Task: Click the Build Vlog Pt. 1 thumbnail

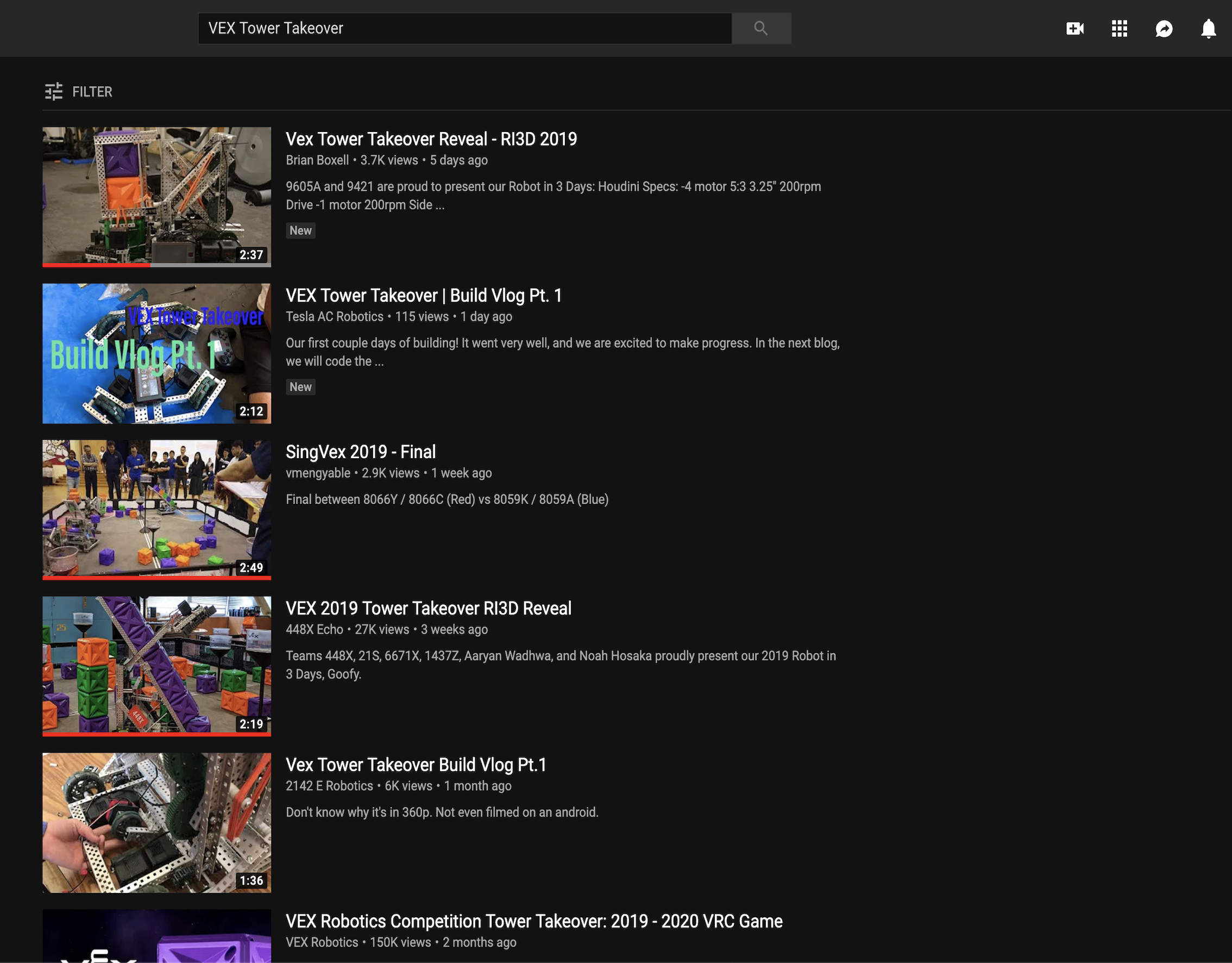Action: (156, 353)
